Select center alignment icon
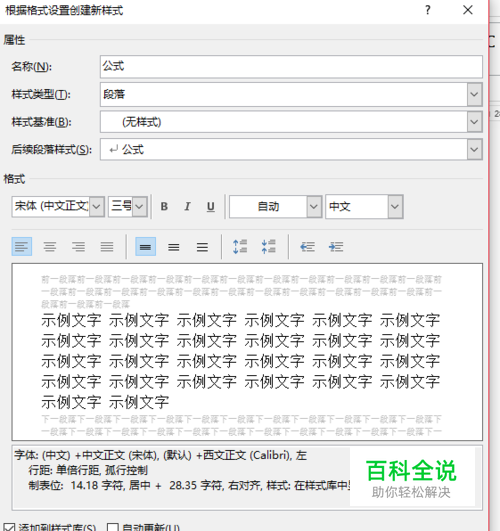500x531 pixels. pos(50,247)
